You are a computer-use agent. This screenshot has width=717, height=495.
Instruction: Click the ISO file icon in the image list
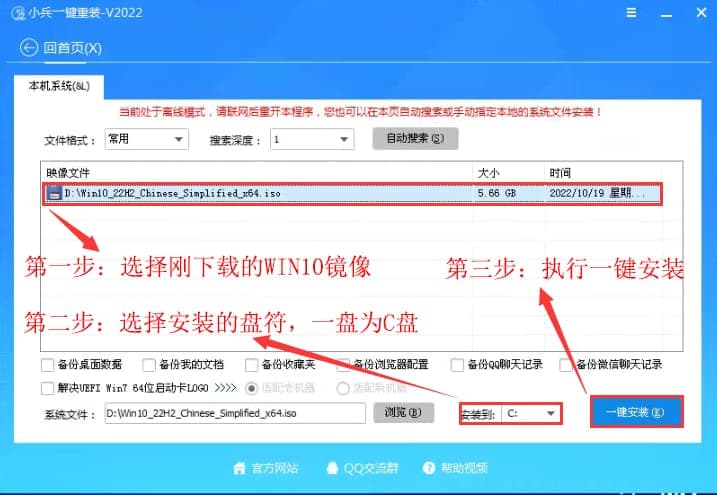[x=54, y=193]
